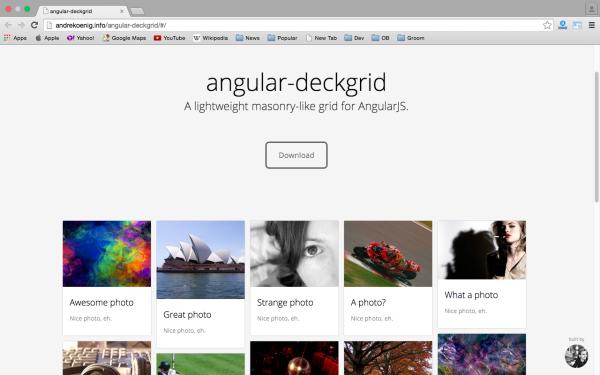Click the Chrome profile icon at top right
Image resolution: width=600 pixels, height=375 pixels.
[591, 8]
